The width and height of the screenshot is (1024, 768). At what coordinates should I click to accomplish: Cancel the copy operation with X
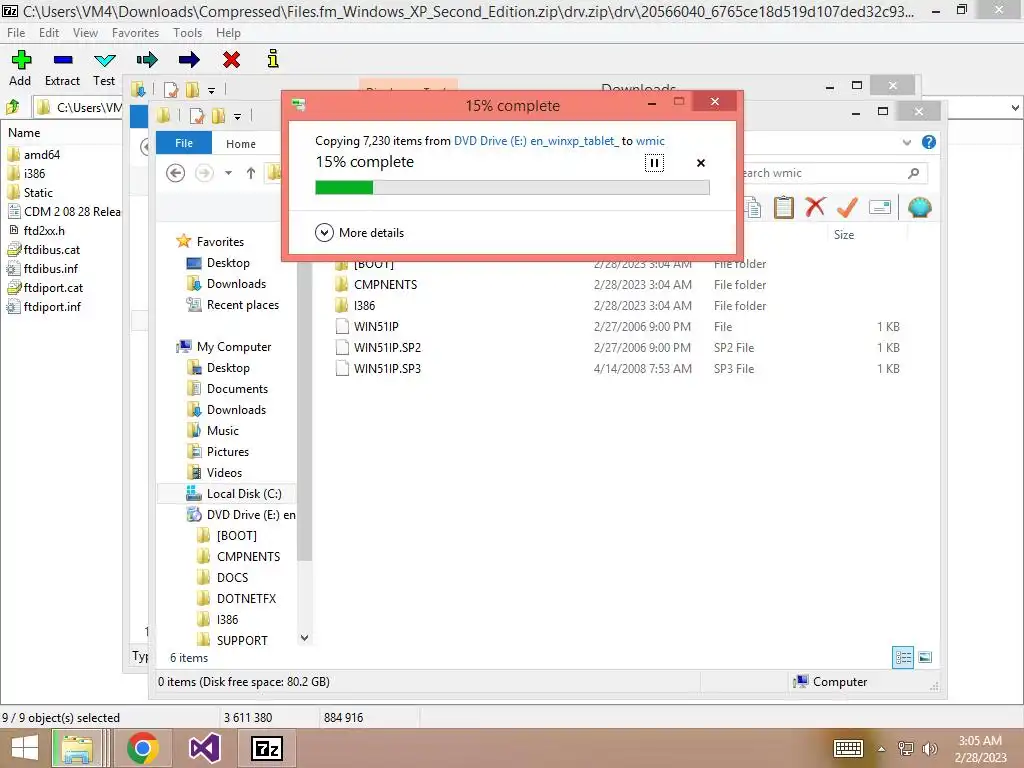coord(701,163)
